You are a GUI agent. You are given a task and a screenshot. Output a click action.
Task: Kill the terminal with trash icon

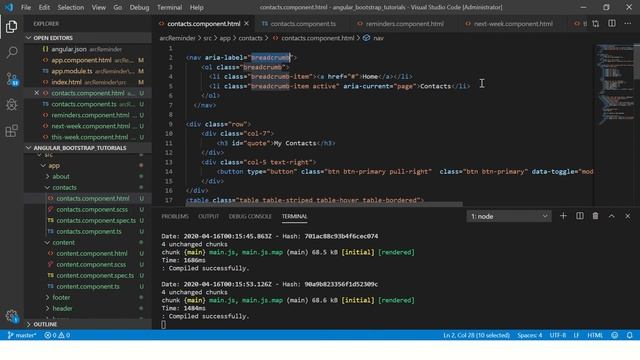(596, 216)
